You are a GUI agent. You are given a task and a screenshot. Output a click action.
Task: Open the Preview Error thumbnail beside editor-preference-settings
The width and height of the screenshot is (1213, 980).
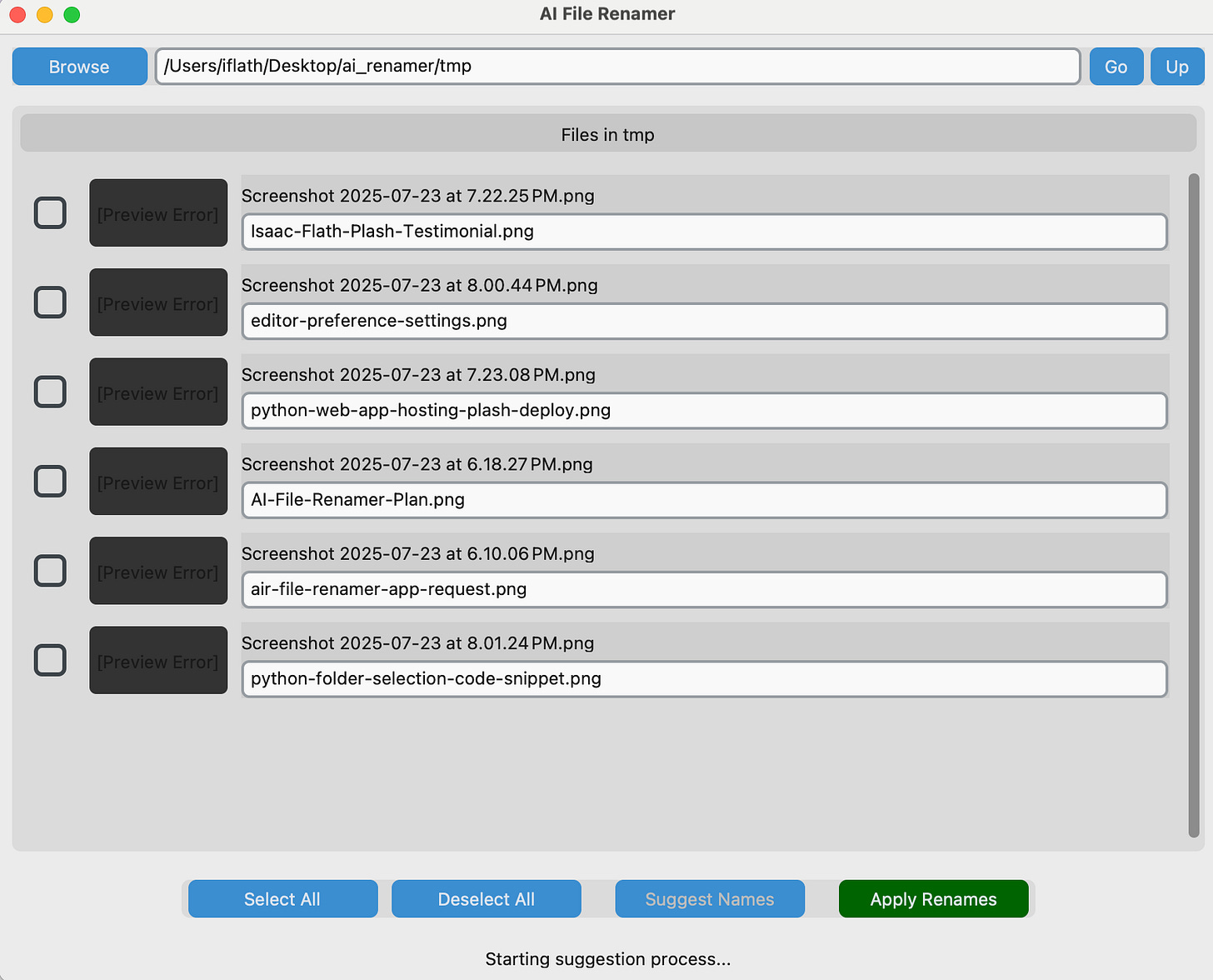pos(157,302)
